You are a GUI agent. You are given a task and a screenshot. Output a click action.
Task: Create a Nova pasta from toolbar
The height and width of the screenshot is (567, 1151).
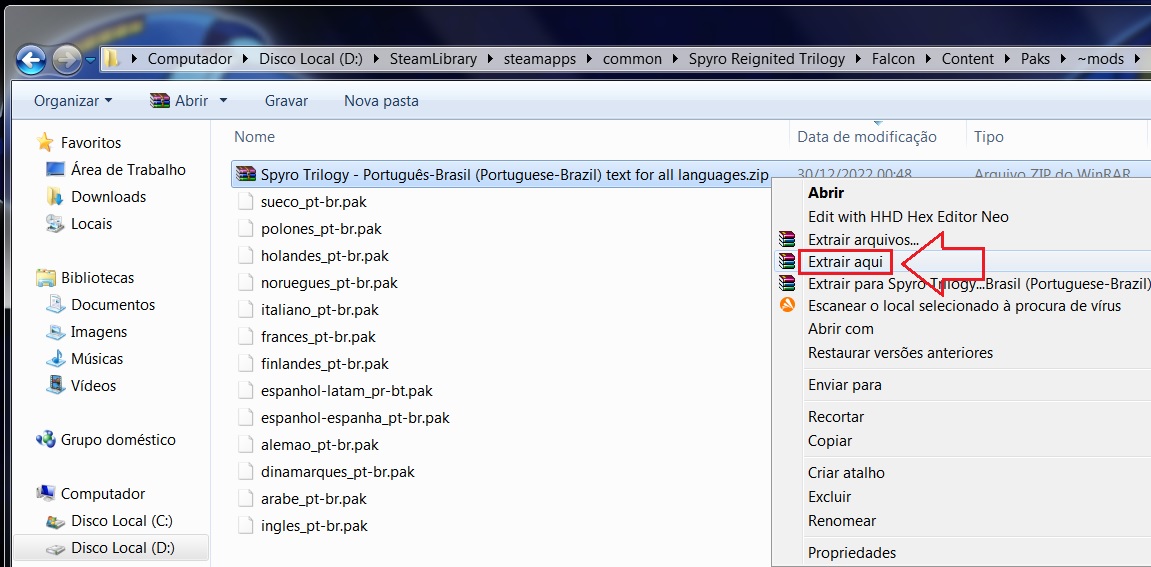[x=381, y=101]
